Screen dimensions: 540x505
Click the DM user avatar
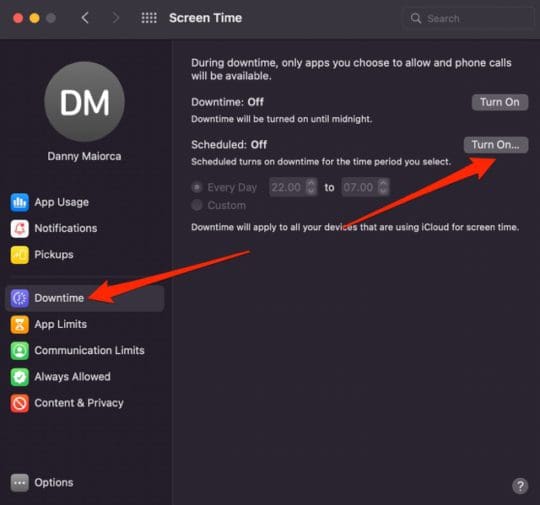point(84,102)
